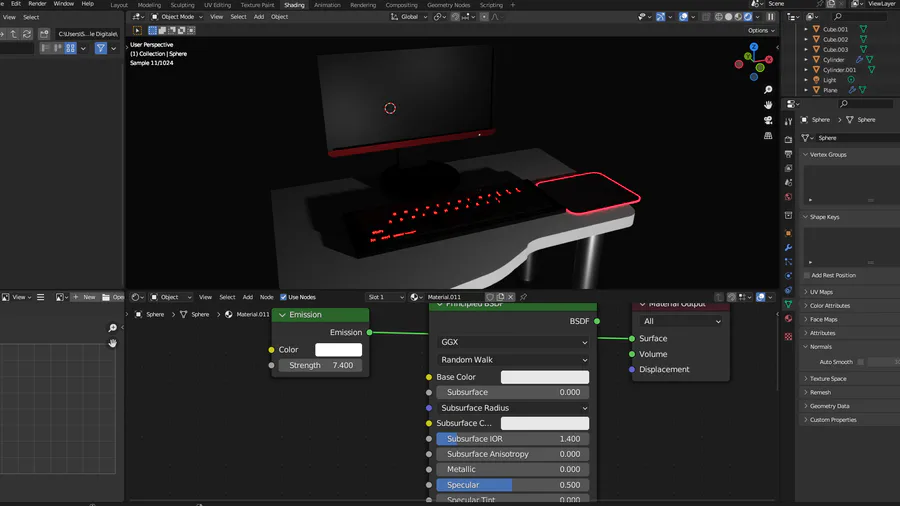
Task: Pin the Material.011 node tree
Action: (523, 297)
